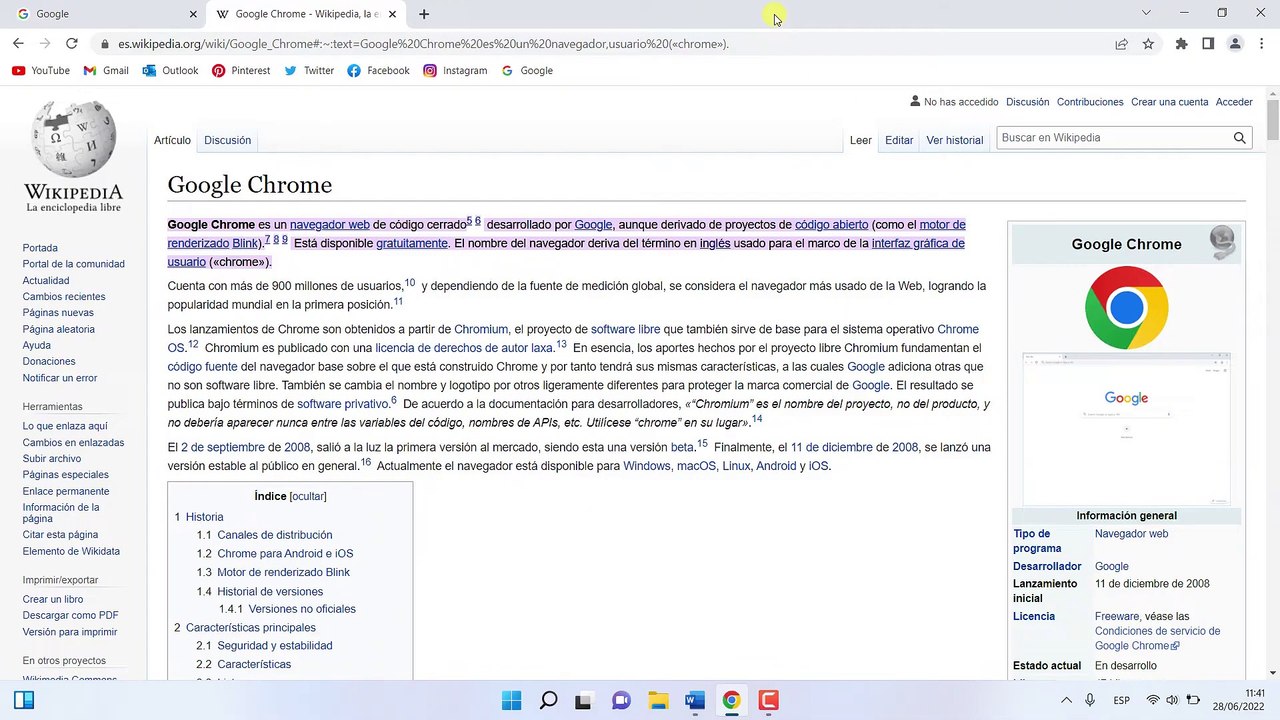The height and width of the screenshot is (720, 1280).
Task: Open Chrome's three-dot menu
Action: [x=1261, y=44]
